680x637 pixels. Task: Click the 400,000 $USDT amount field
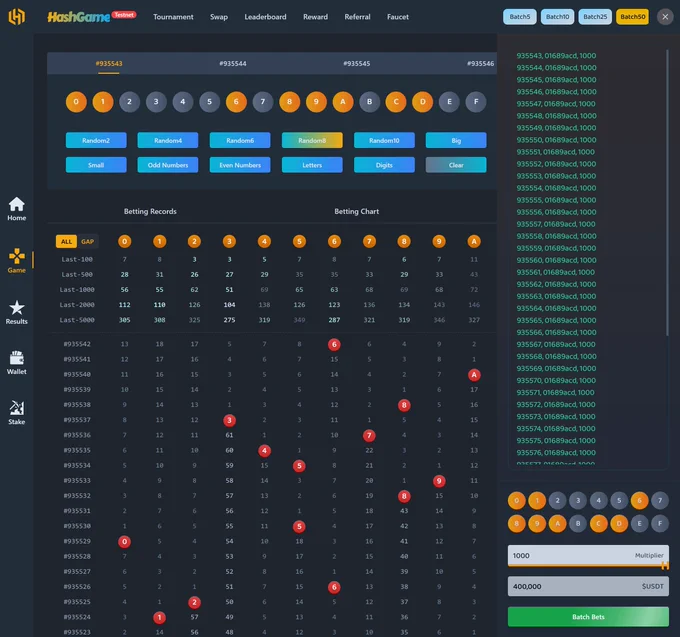[x=588, y=586]
